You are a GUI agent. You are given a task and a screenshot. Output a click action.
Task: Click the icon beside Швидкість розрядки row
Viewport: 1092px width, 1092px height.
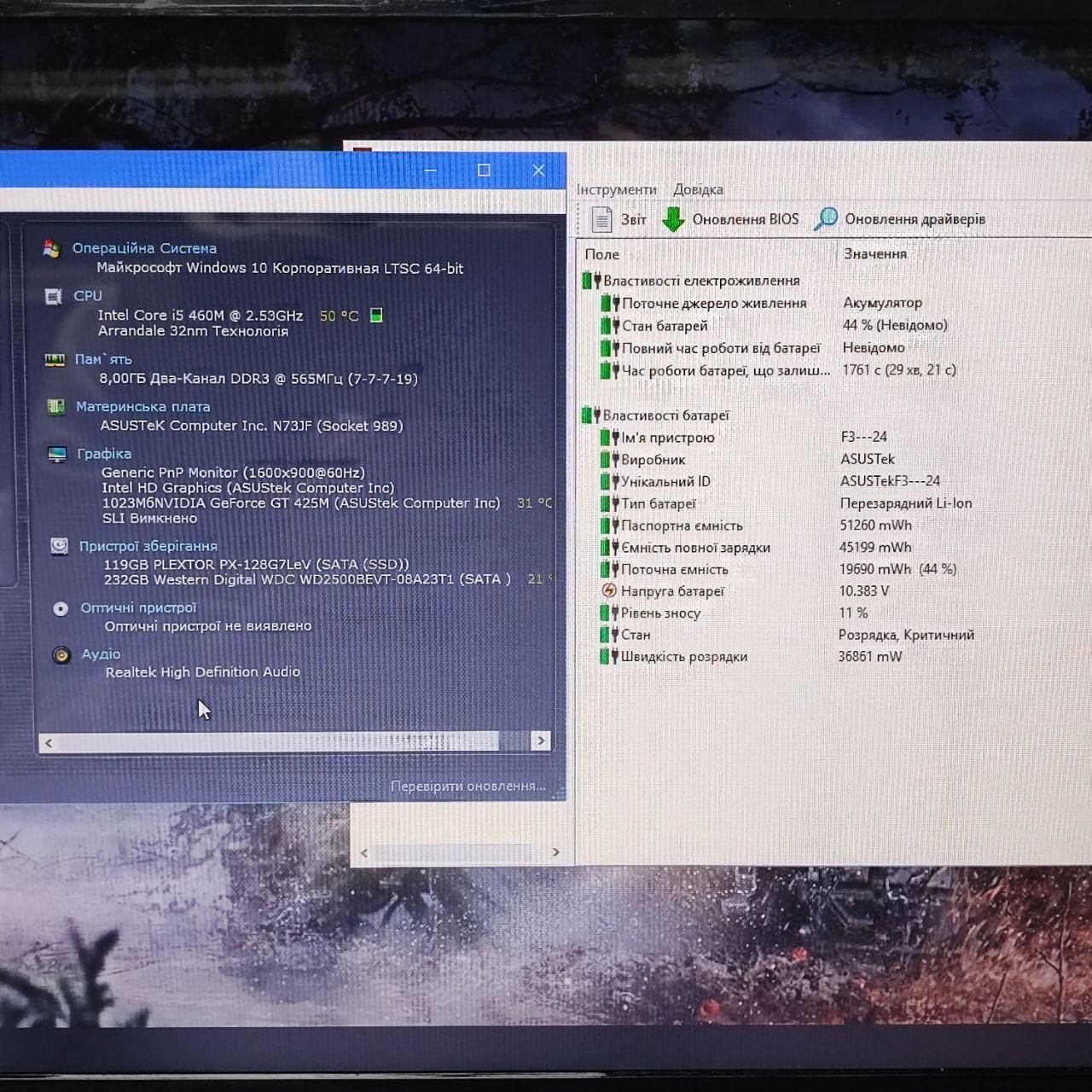pos(608,656)
